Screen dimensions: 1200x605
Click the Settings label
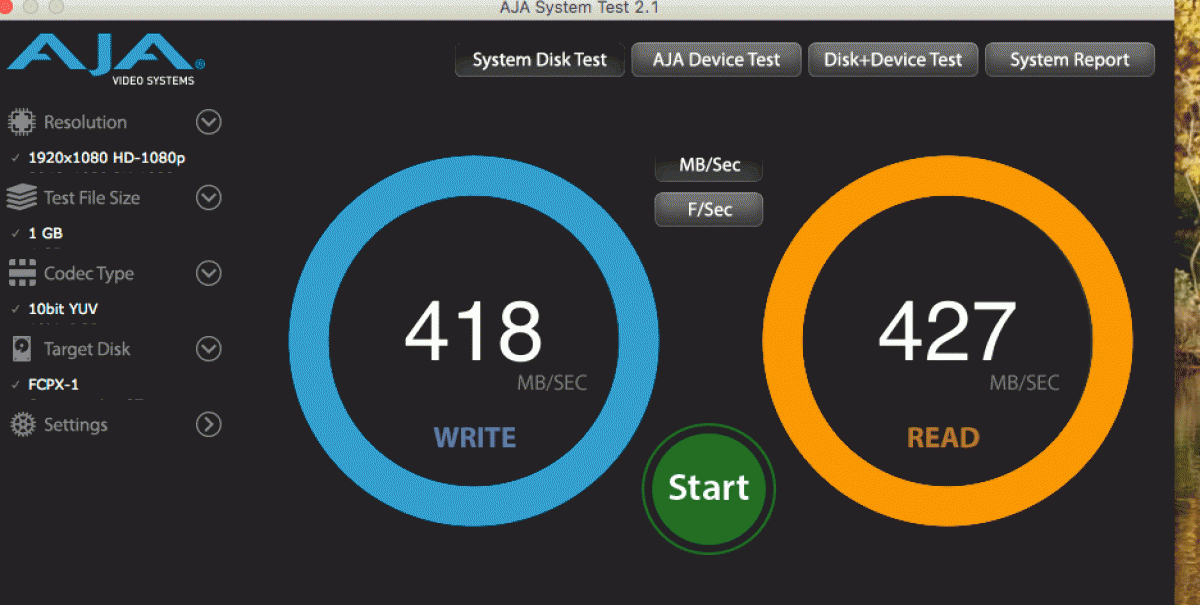pyautogui.click(x=75, y=425)
